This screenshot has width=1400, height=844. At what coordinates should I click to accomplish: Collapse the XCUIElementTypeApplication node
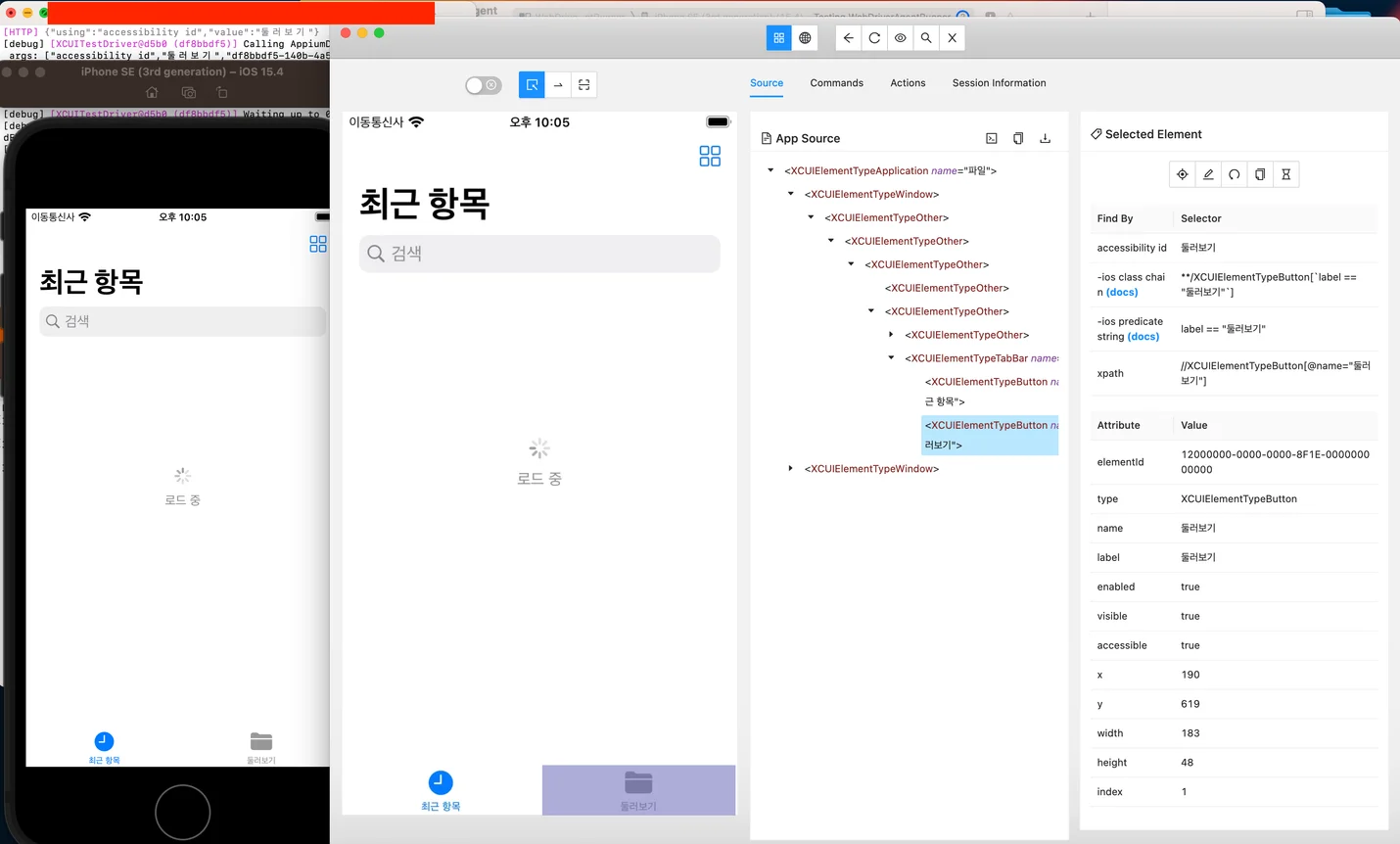coord(770,170)
